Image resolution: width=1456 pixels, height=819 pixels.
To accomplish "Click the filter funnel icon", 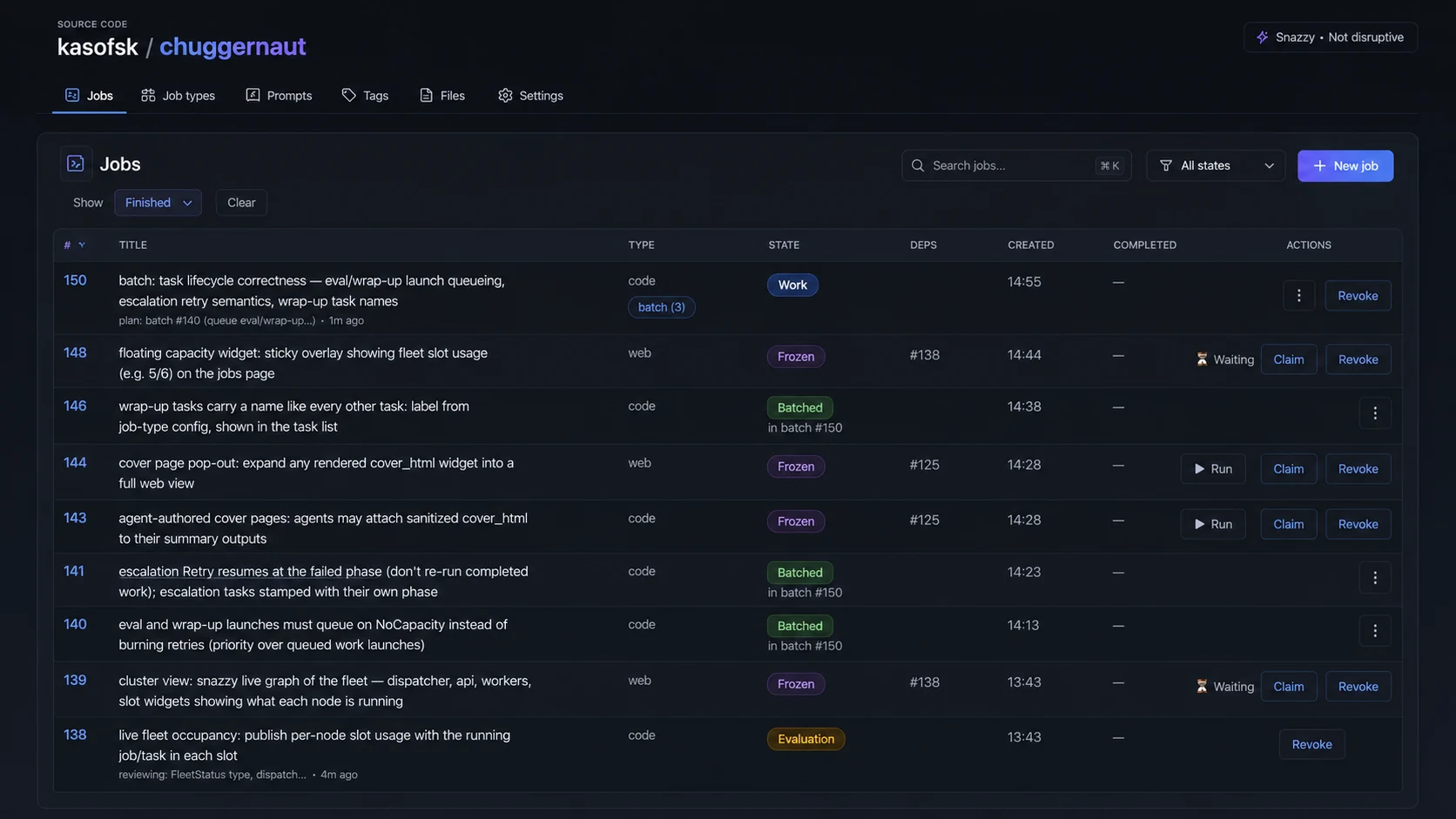I will [1166, 165].
